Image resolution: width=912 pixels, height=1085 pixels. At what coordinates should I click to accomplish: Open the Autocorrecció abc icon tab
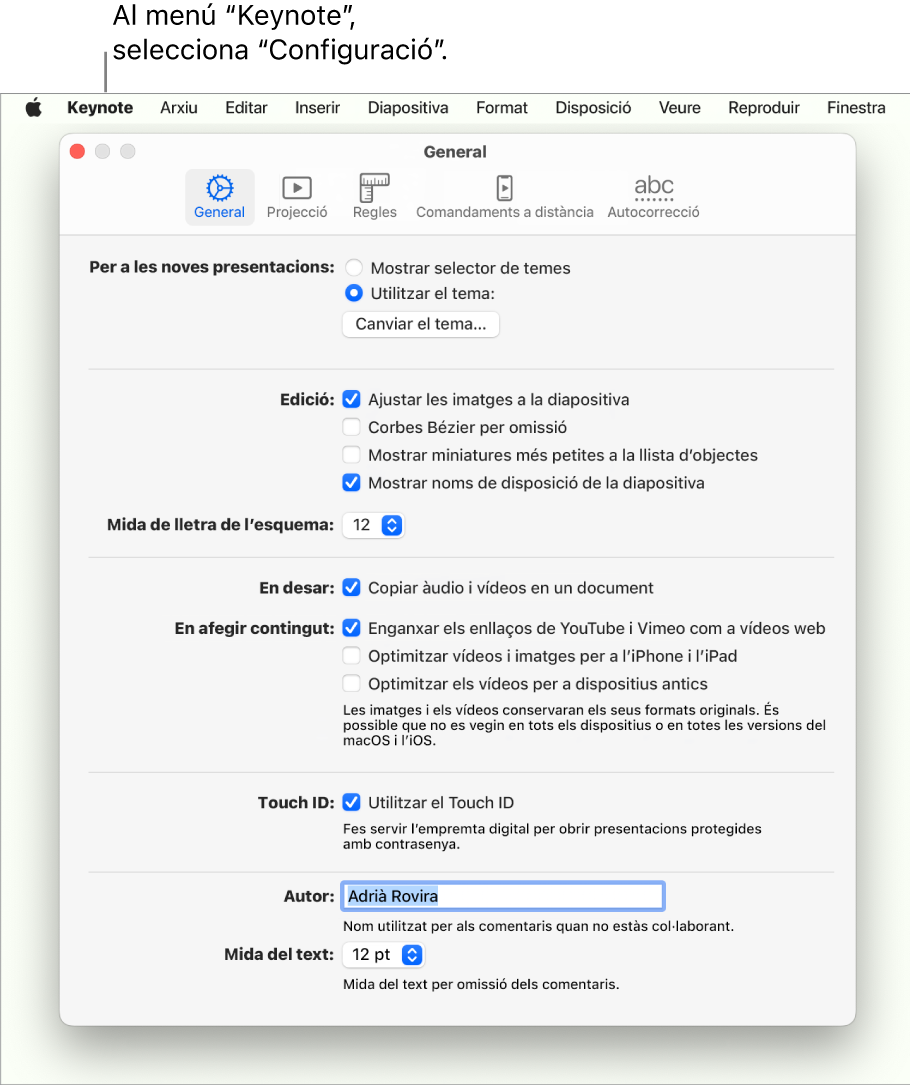point(653,197)
